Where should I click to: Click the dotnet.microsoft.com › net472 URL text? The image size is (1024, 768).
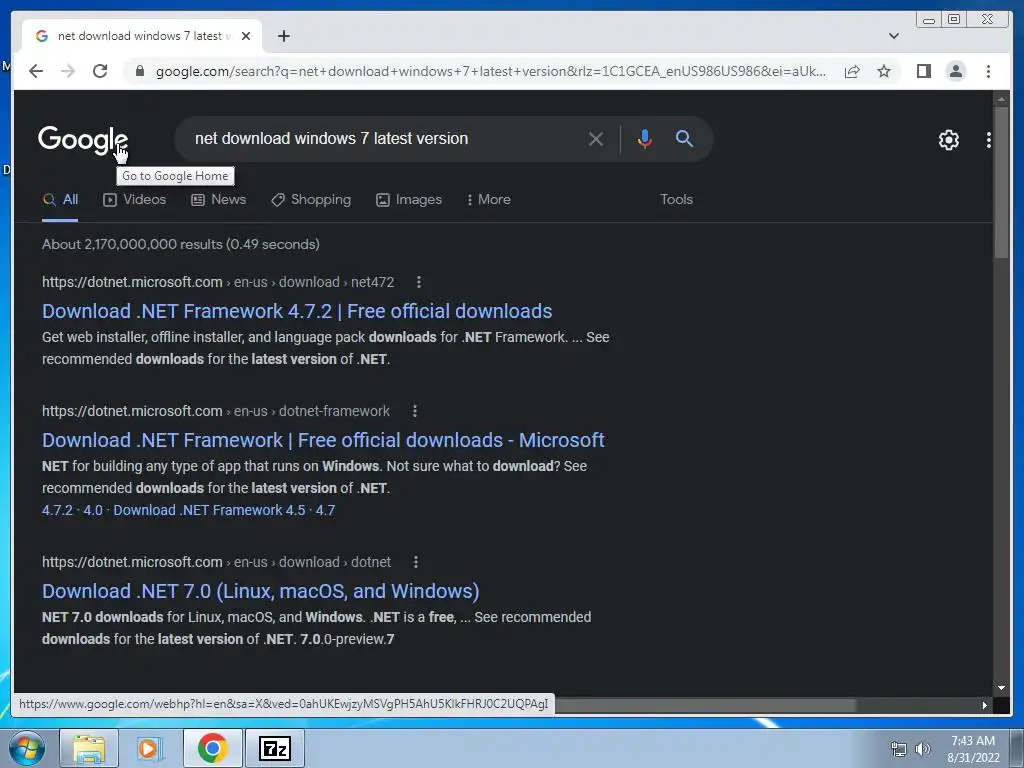point(218,282)
